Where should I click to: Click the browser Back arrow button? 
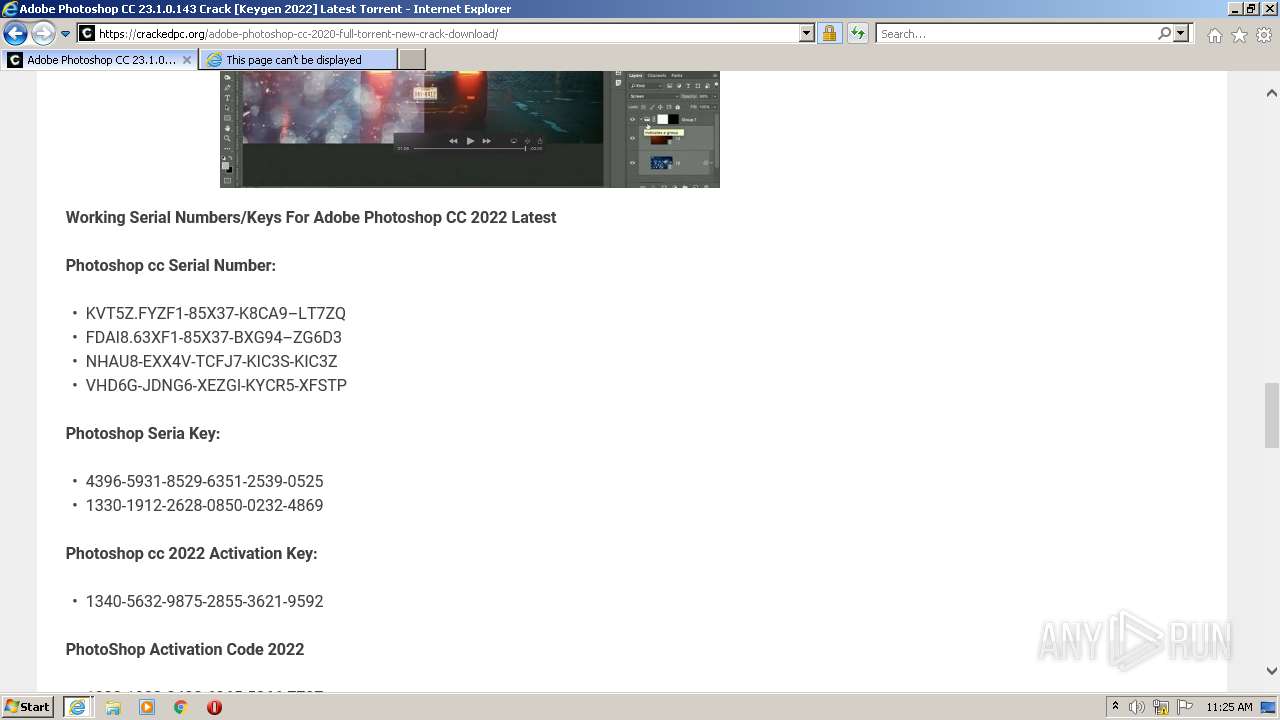click(15, 33)
